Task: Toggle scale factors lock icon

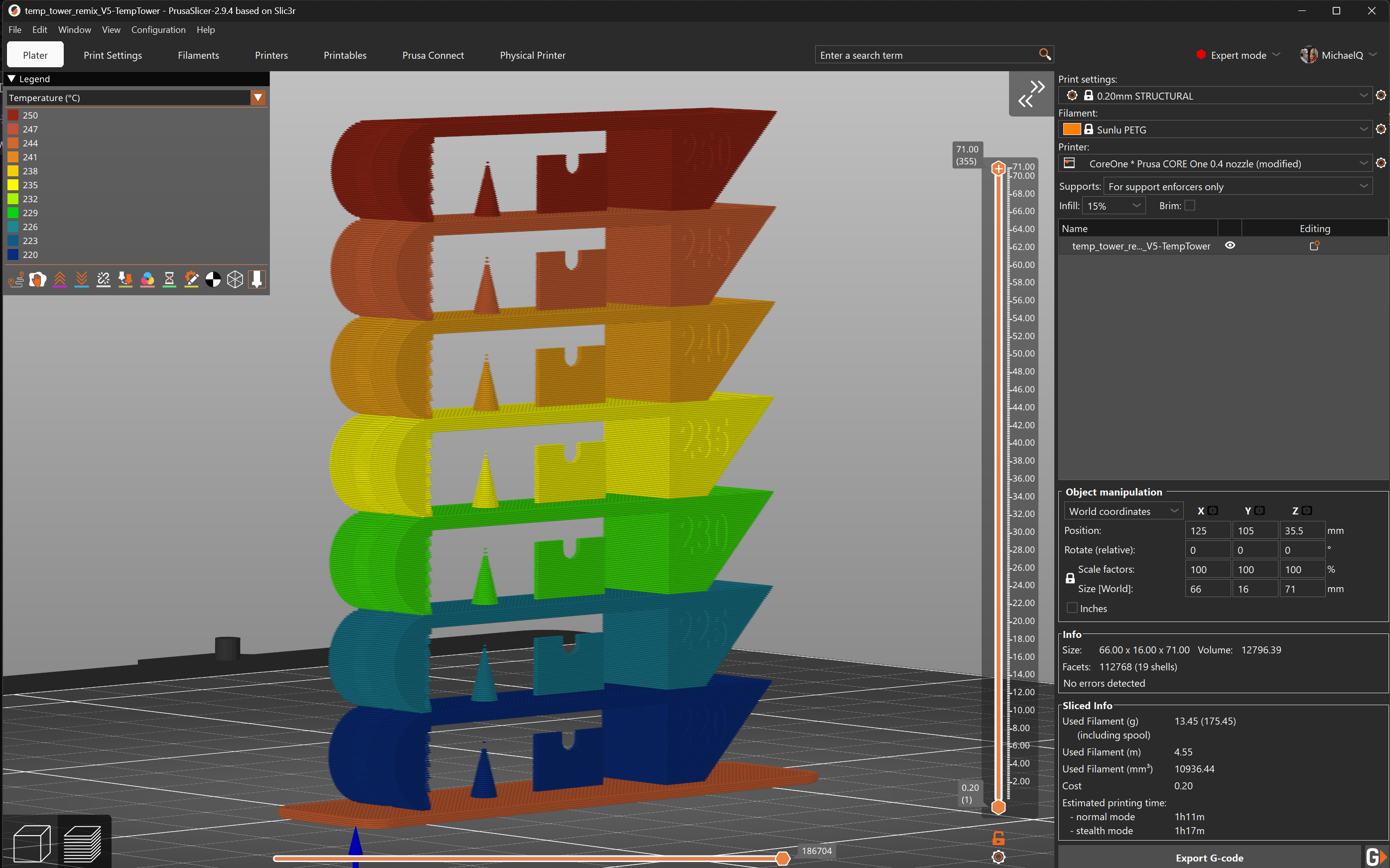Action: click(1070, 579)
